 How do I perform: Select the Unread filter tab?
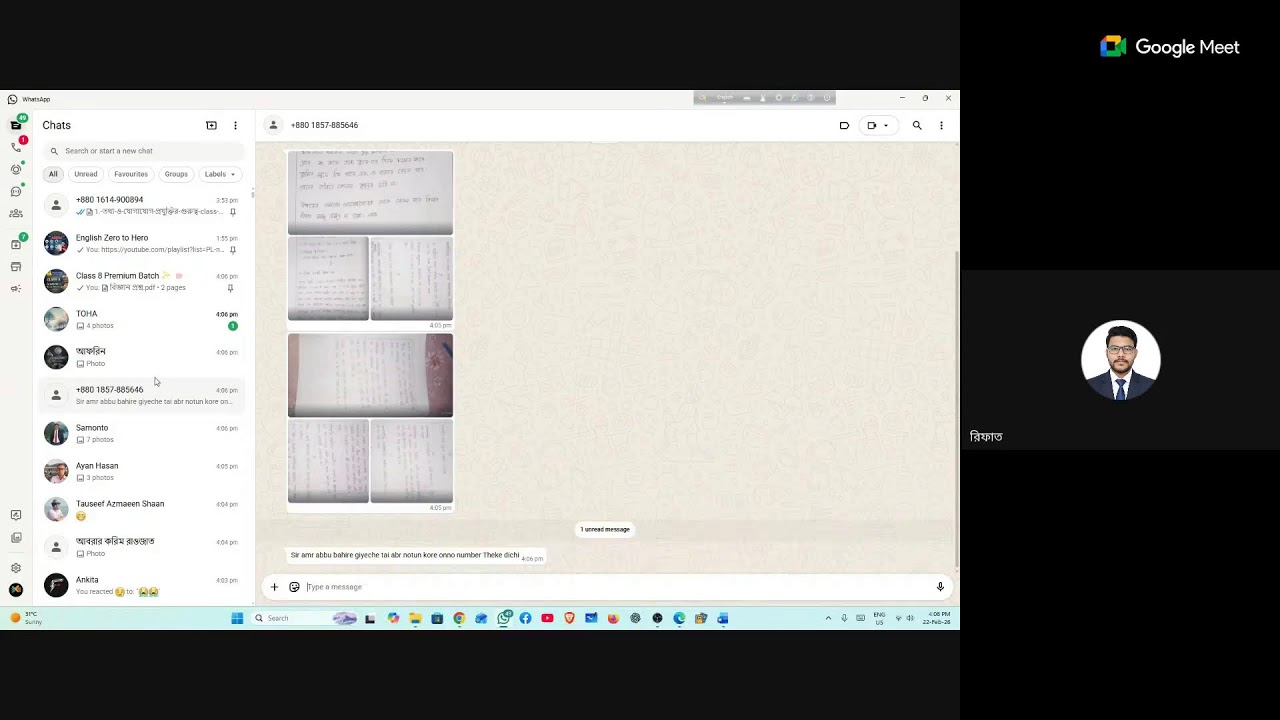[x=86, y=174]
